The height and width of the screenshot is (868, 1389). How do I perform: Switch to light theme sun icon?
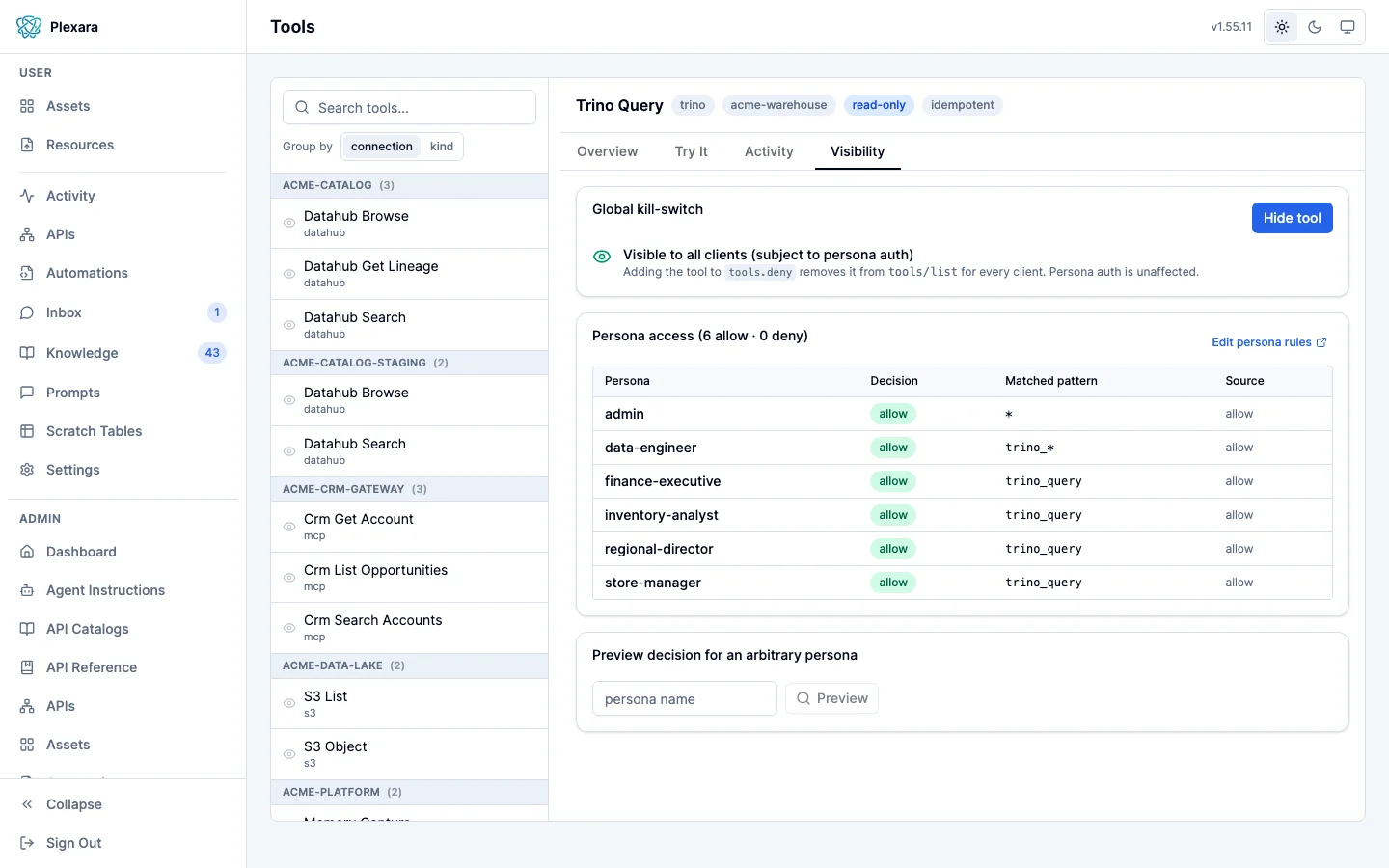coord(1282,27)
